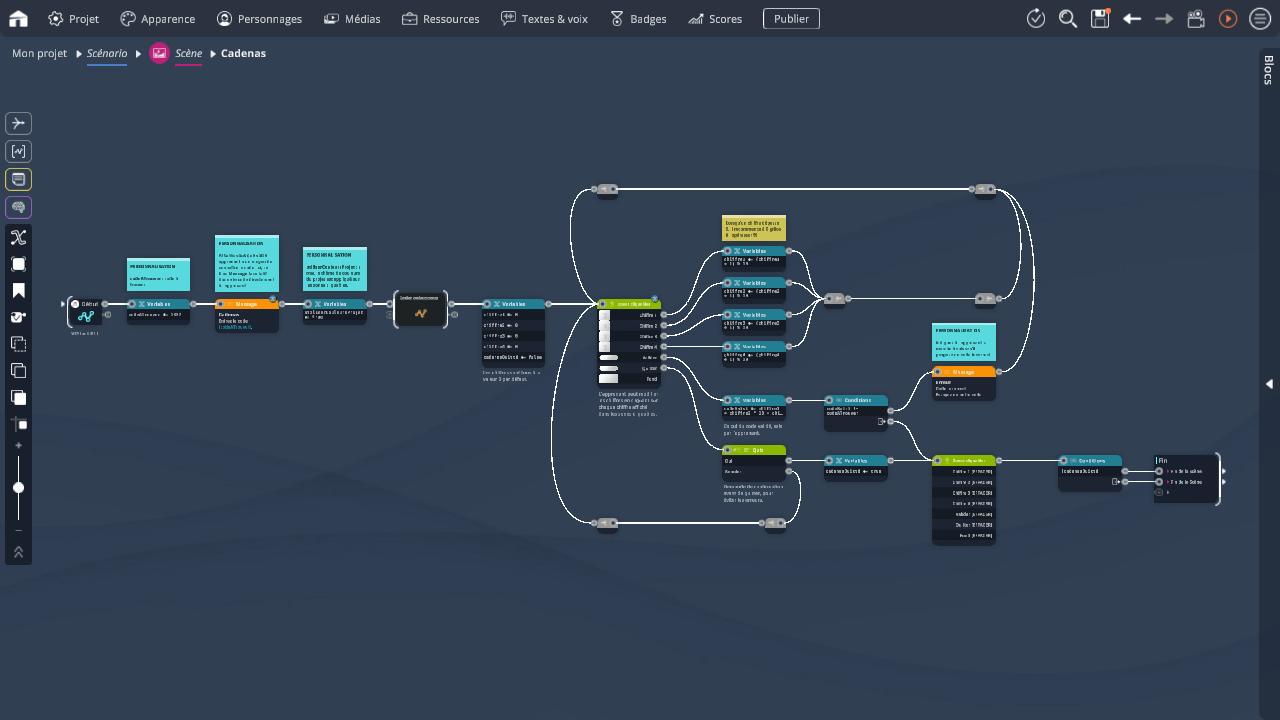Zoom in with the plus icon
Viewport: 1280px width, 720px height.
pyautogui.click(x=18, y=445)
